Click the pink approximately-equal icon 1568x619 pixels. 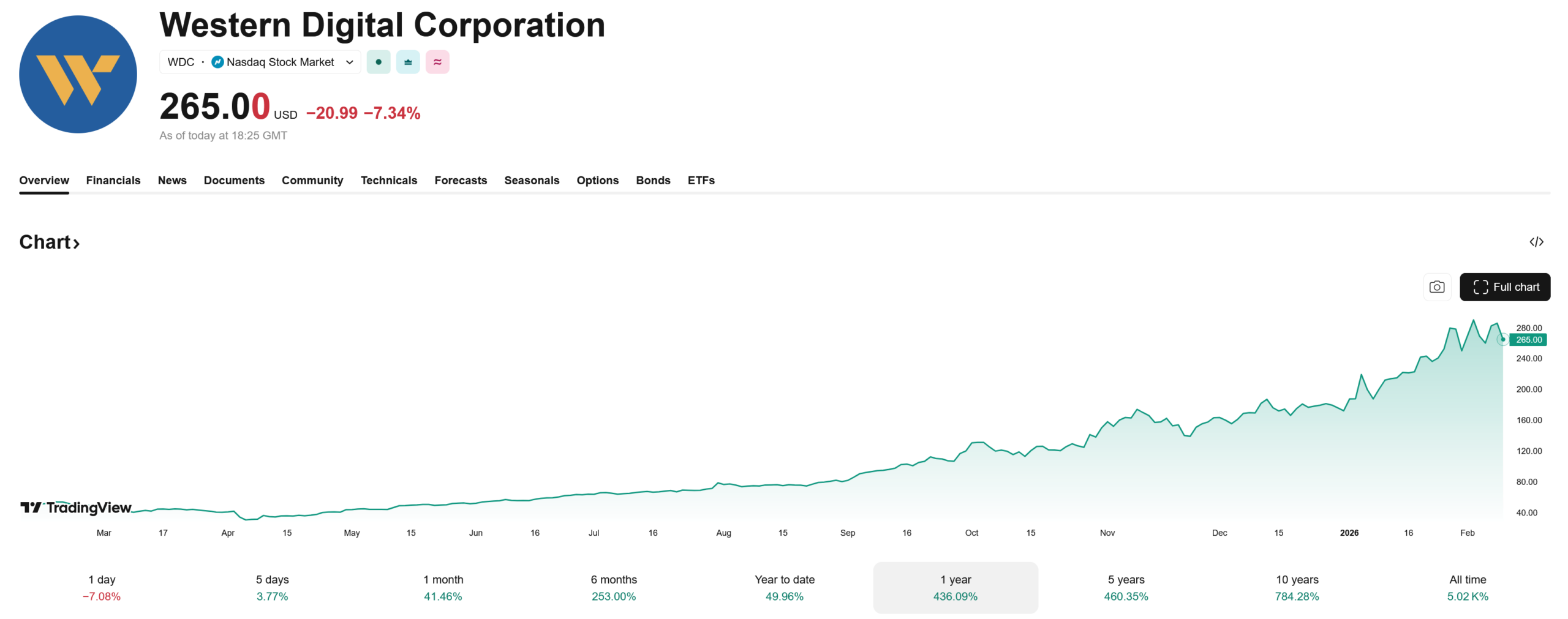437,62
